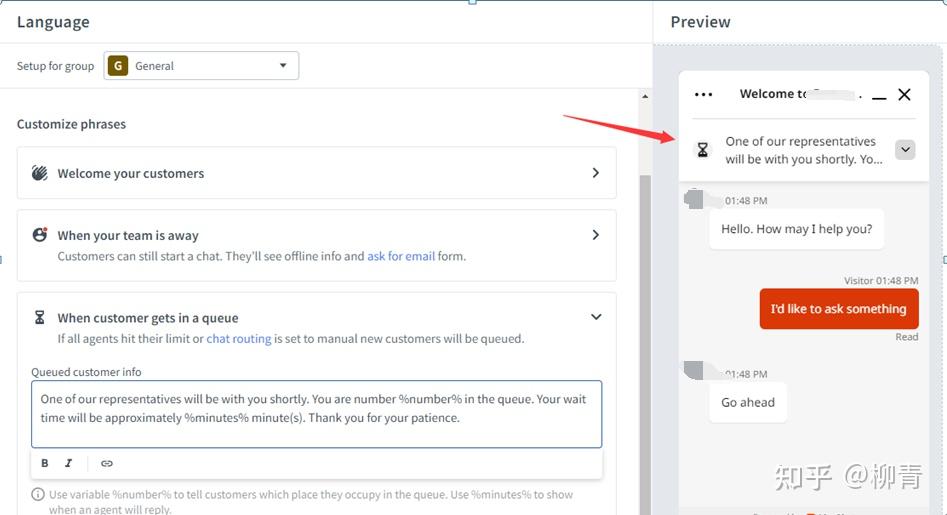Click the Italic formatting icon
This screenshot has width=947, height=515.
coord(68,463)
